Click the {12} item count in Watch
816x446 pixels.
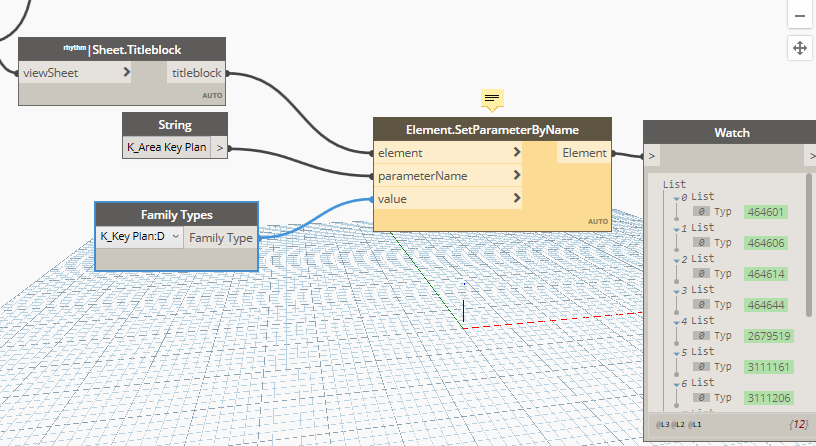coord(798,424)
